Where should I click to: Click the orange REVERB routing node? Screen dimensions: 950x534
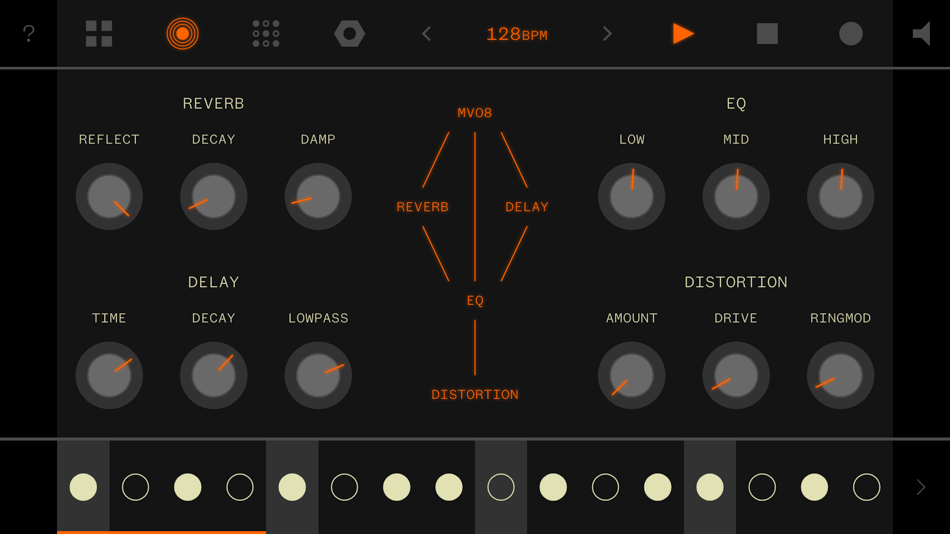pyautogui.click(x=422, y=207)
